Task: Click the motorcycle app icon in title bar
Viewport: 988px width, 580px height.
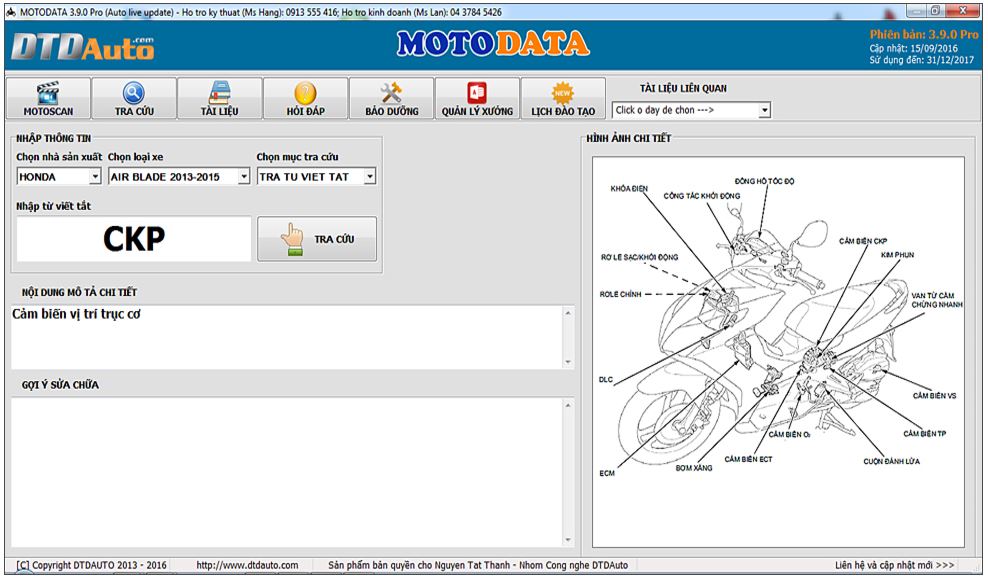Action: [11, 12]
